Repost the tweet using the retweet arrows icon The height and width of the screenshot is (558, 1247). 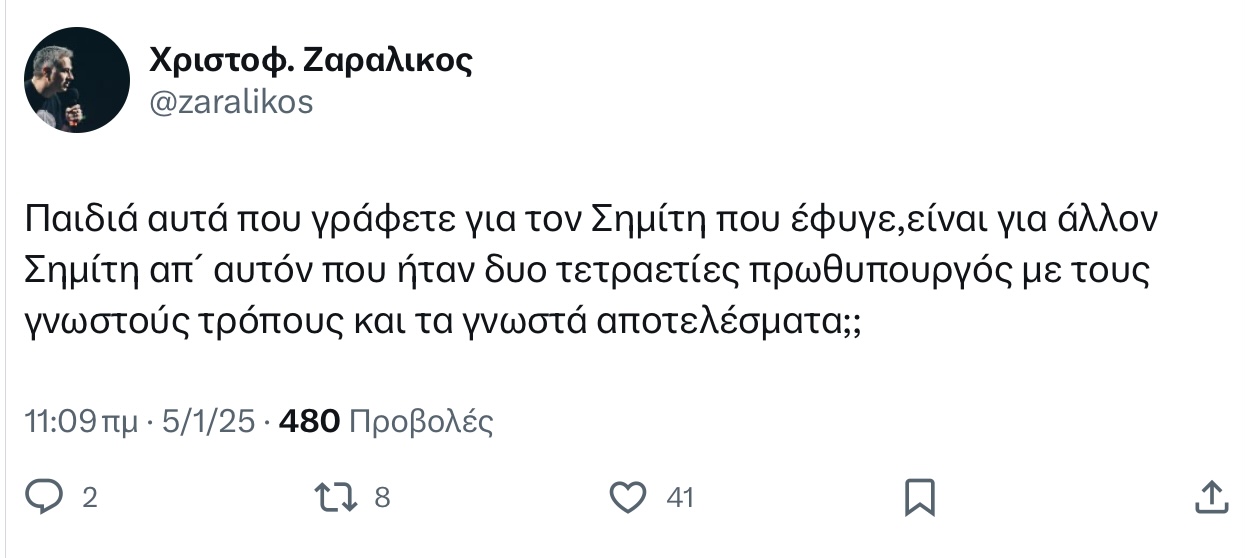[x=333, y=497]
